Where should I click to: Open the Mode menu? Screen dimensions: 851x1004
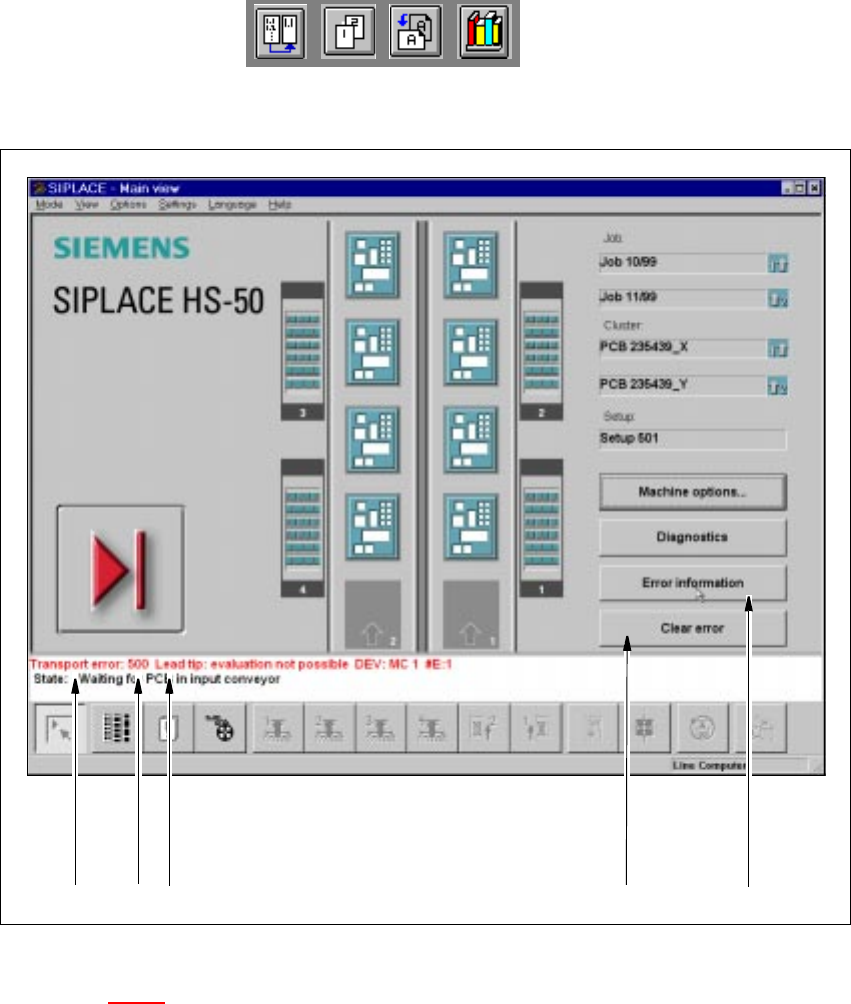pyautogui.click(x=49, y=204)
